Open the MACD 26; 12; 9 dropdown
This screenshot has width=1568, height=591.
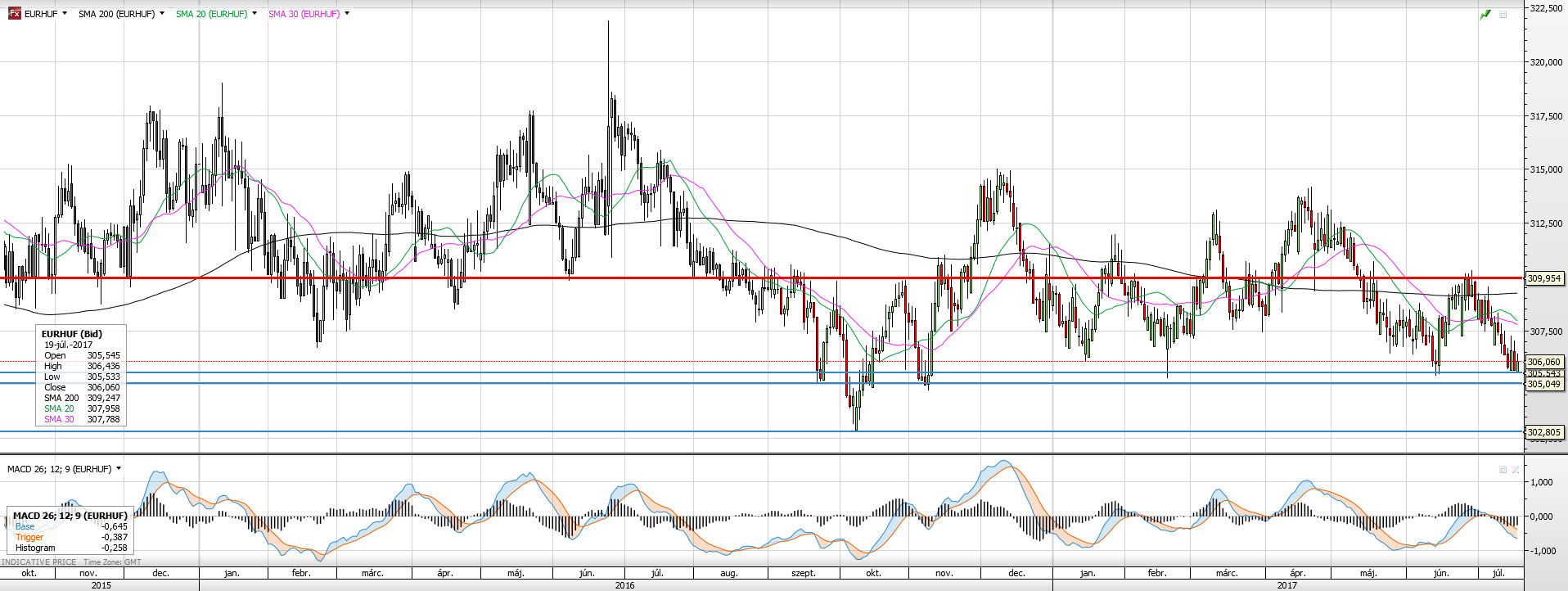click(x=119, y=469)
